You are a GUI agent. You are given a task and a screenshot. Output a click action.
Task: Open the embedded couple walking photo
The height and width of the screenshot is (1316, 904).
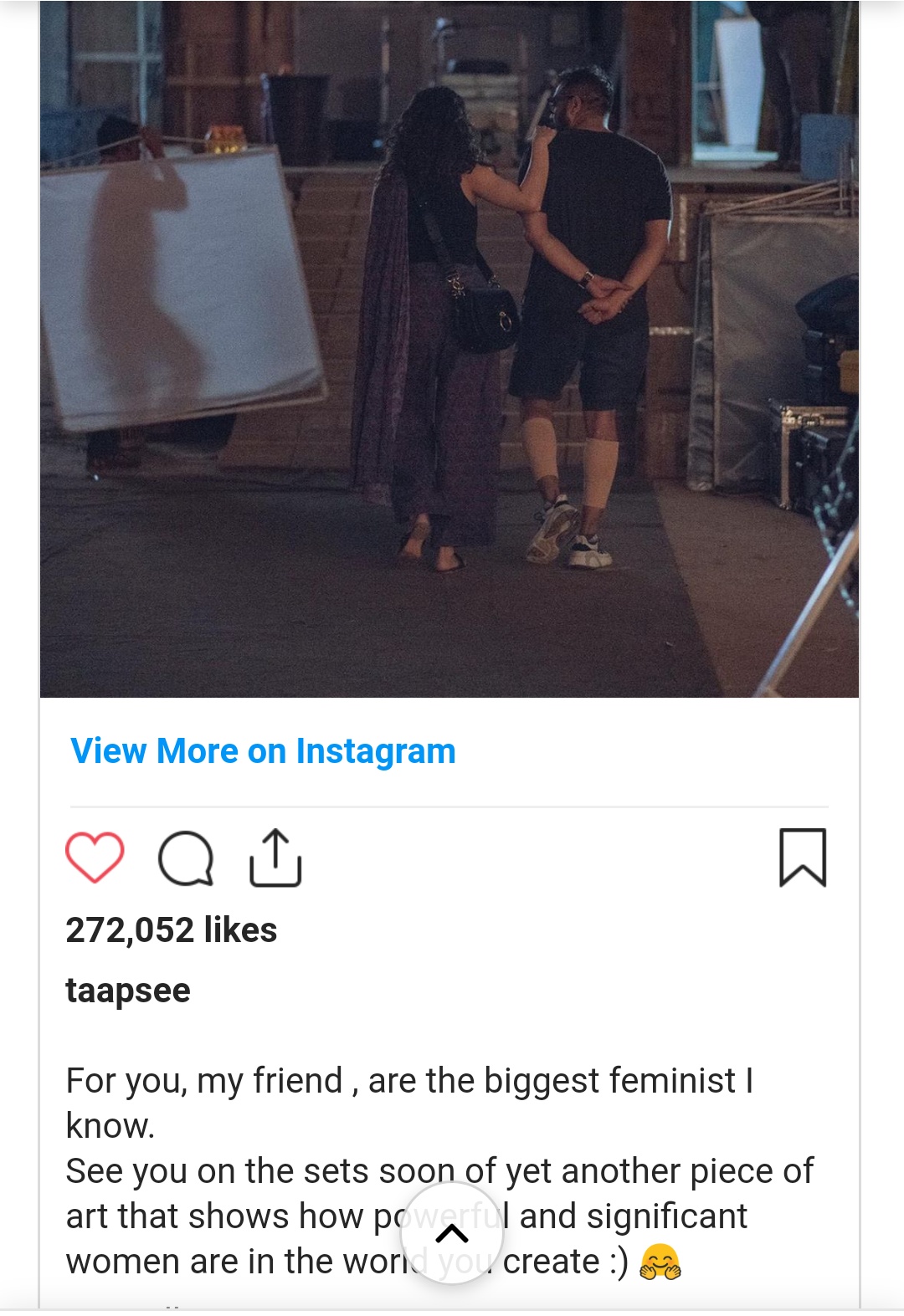coord(449,349)
